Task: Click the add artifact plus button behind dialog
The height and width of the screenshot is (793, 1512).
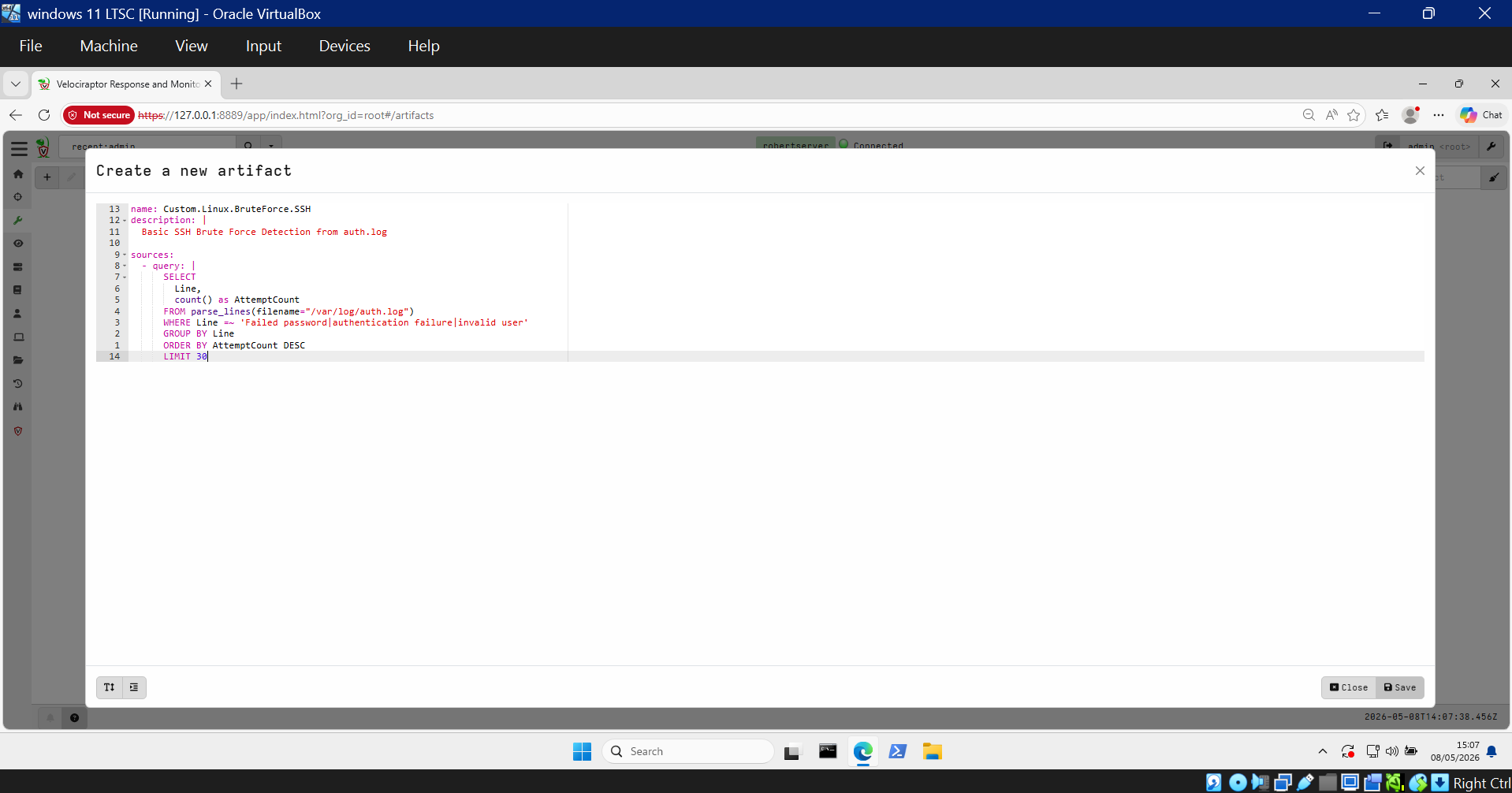Action: click(47, 177)
